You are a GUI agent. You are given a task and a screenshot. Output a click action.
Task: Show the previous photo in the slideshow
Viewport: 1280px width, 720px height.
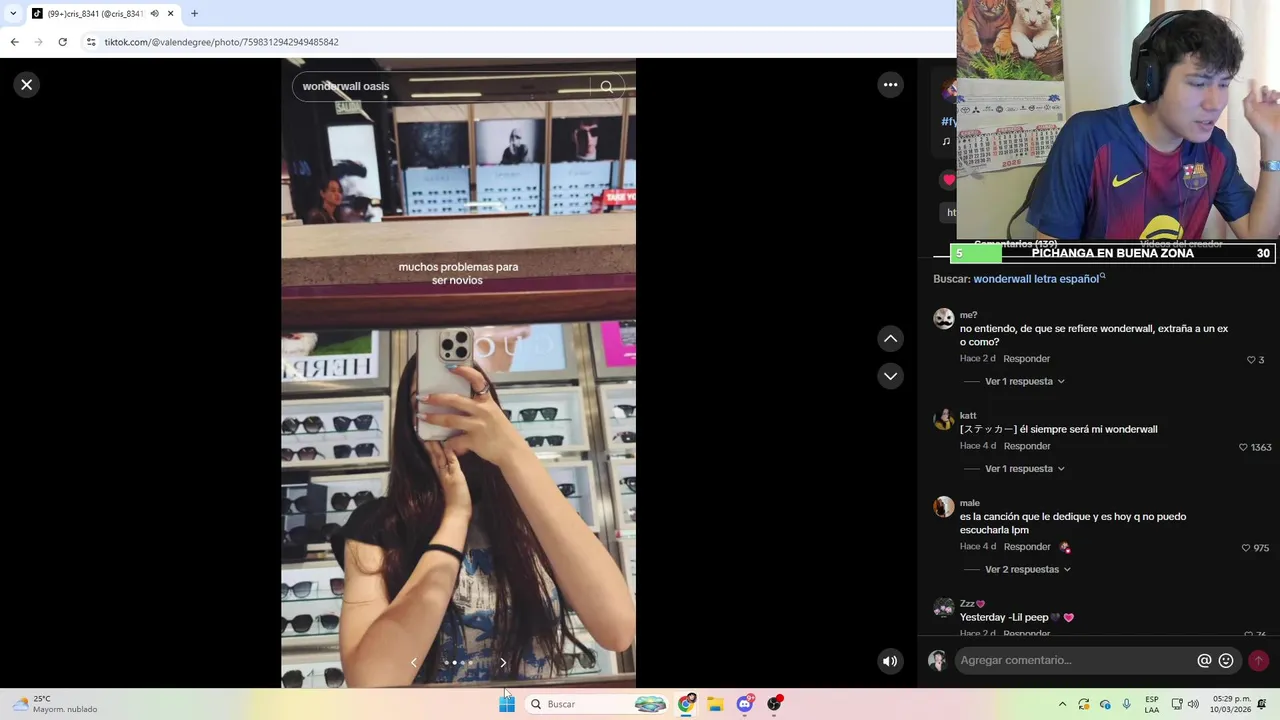pos(414,662)
